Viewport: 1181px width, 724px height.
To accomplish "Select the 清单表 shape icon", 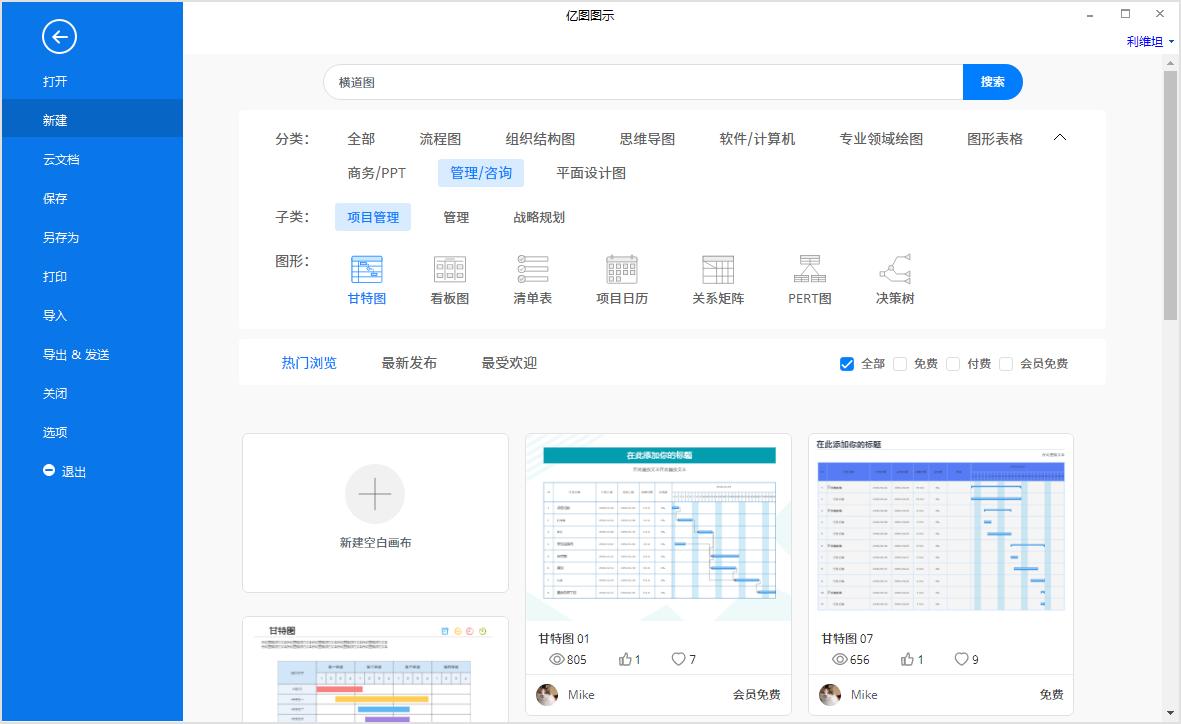I will point(533,278).
